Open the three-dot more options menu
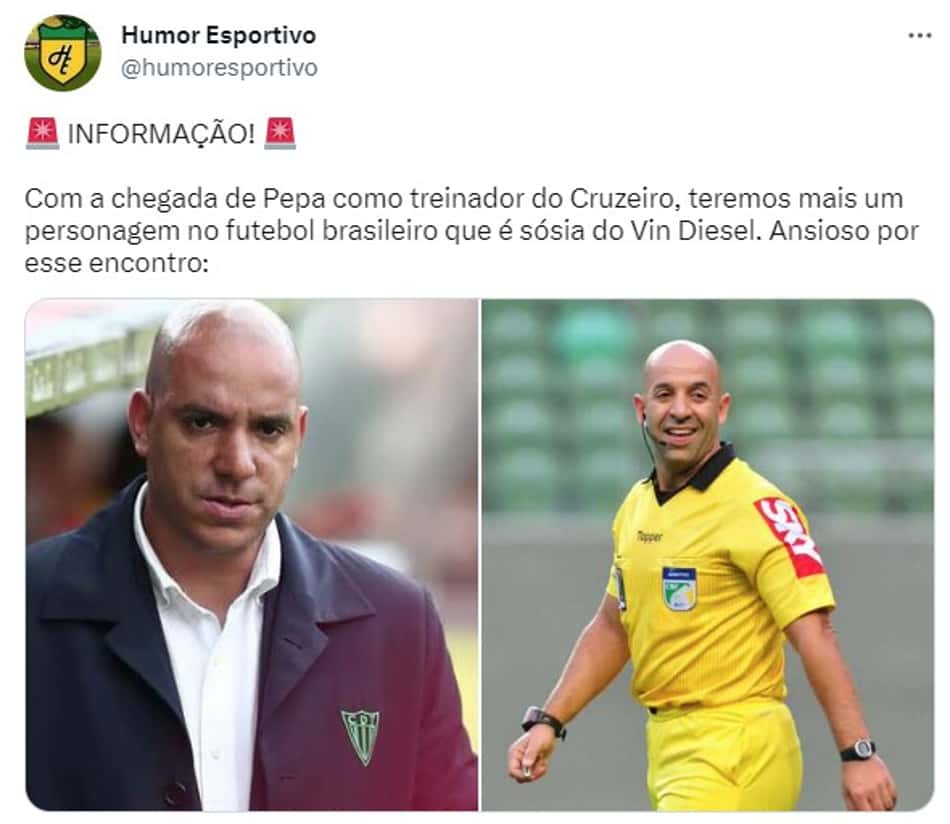 [x=919, y=36]
